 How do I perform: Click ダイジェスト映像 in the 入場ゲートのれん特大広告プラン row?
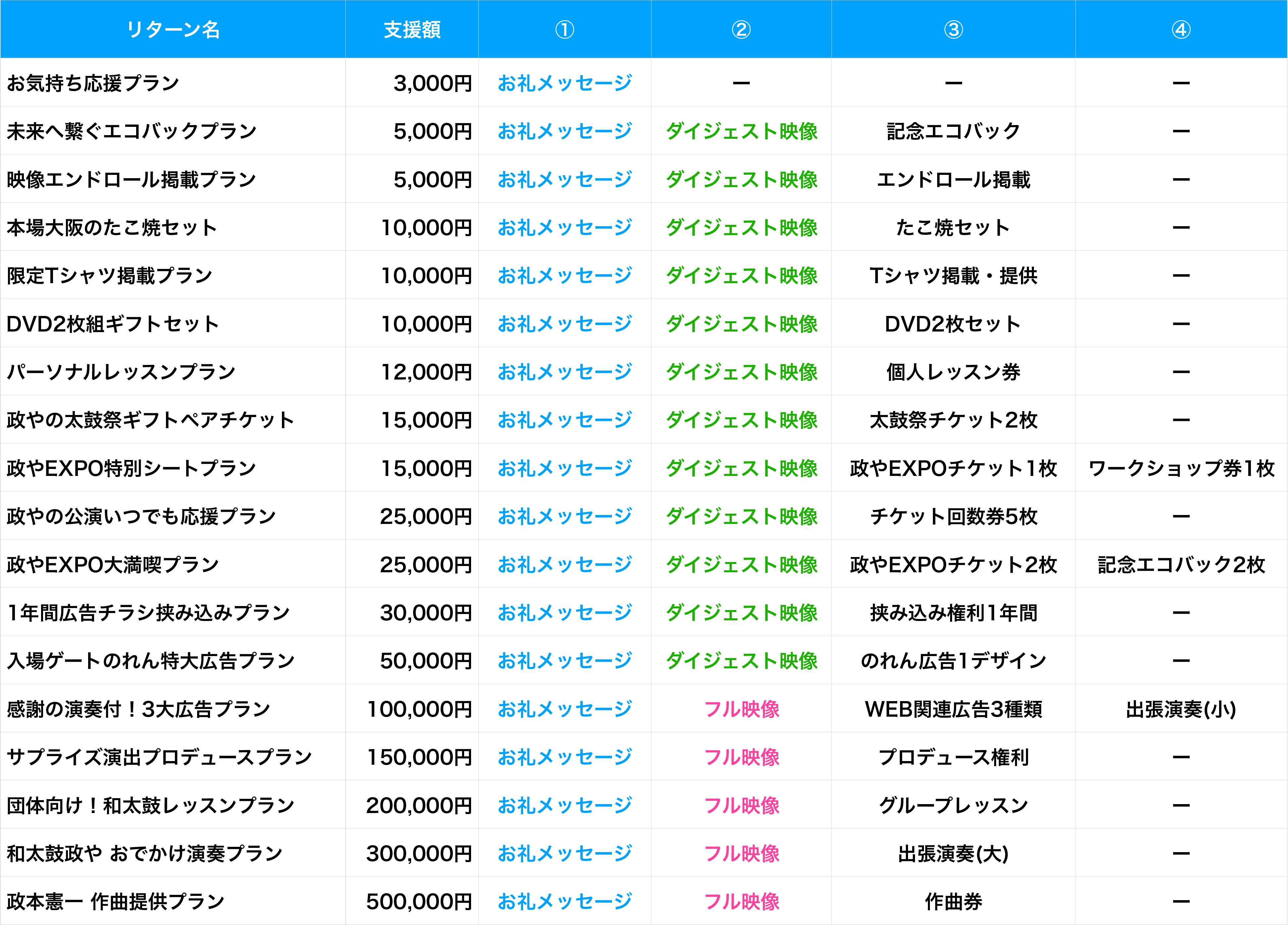(x=741, y=661)
